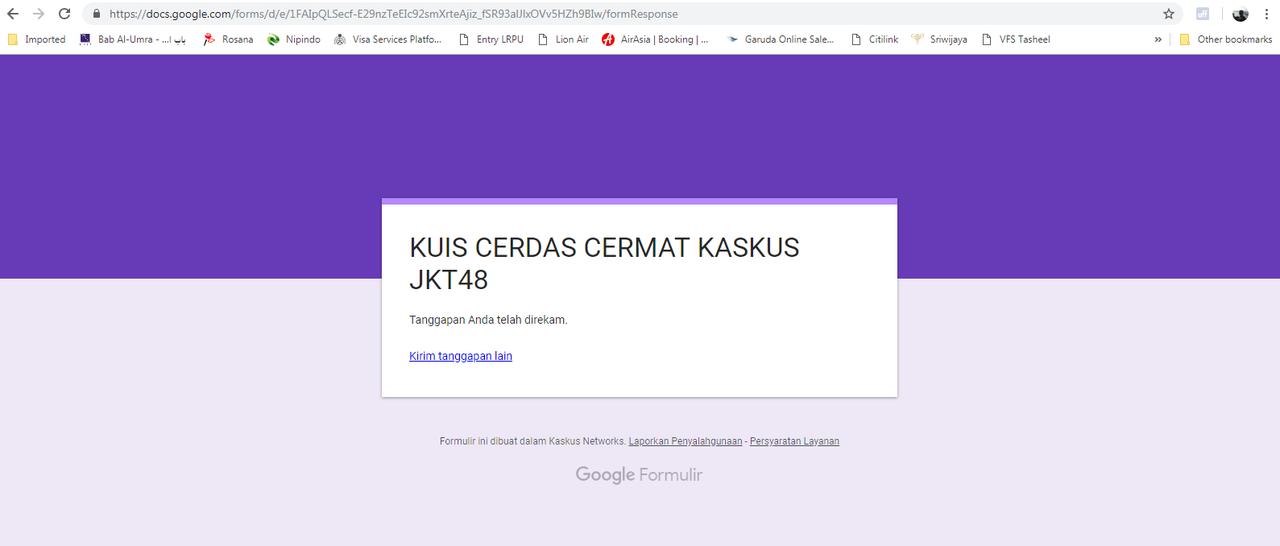Open the Other bookmarks folder
Image resolution: width=1280 pixels, height=546 pixels.
click(x=1225, y=40)
